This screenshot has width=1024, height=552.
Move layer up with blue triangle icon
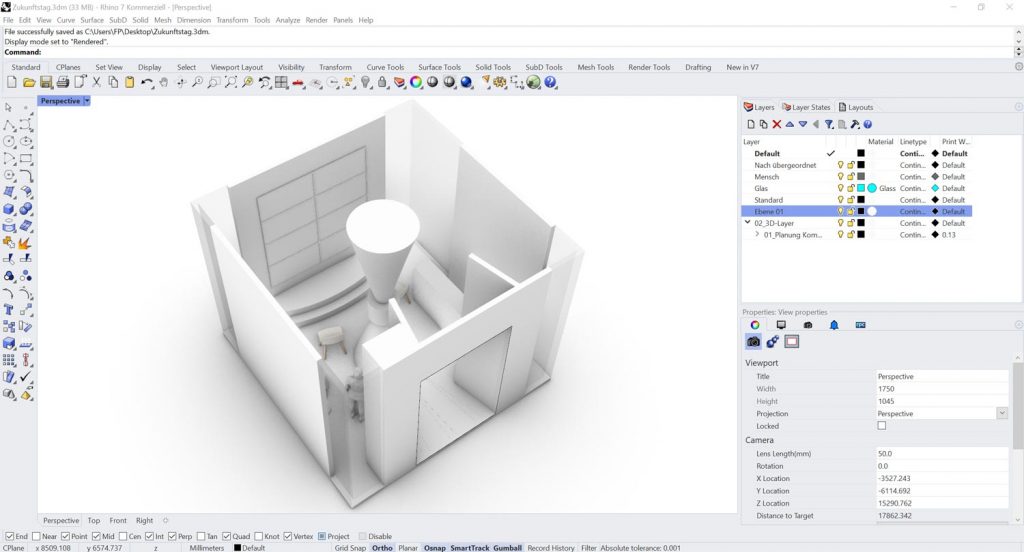coord(789,124)
